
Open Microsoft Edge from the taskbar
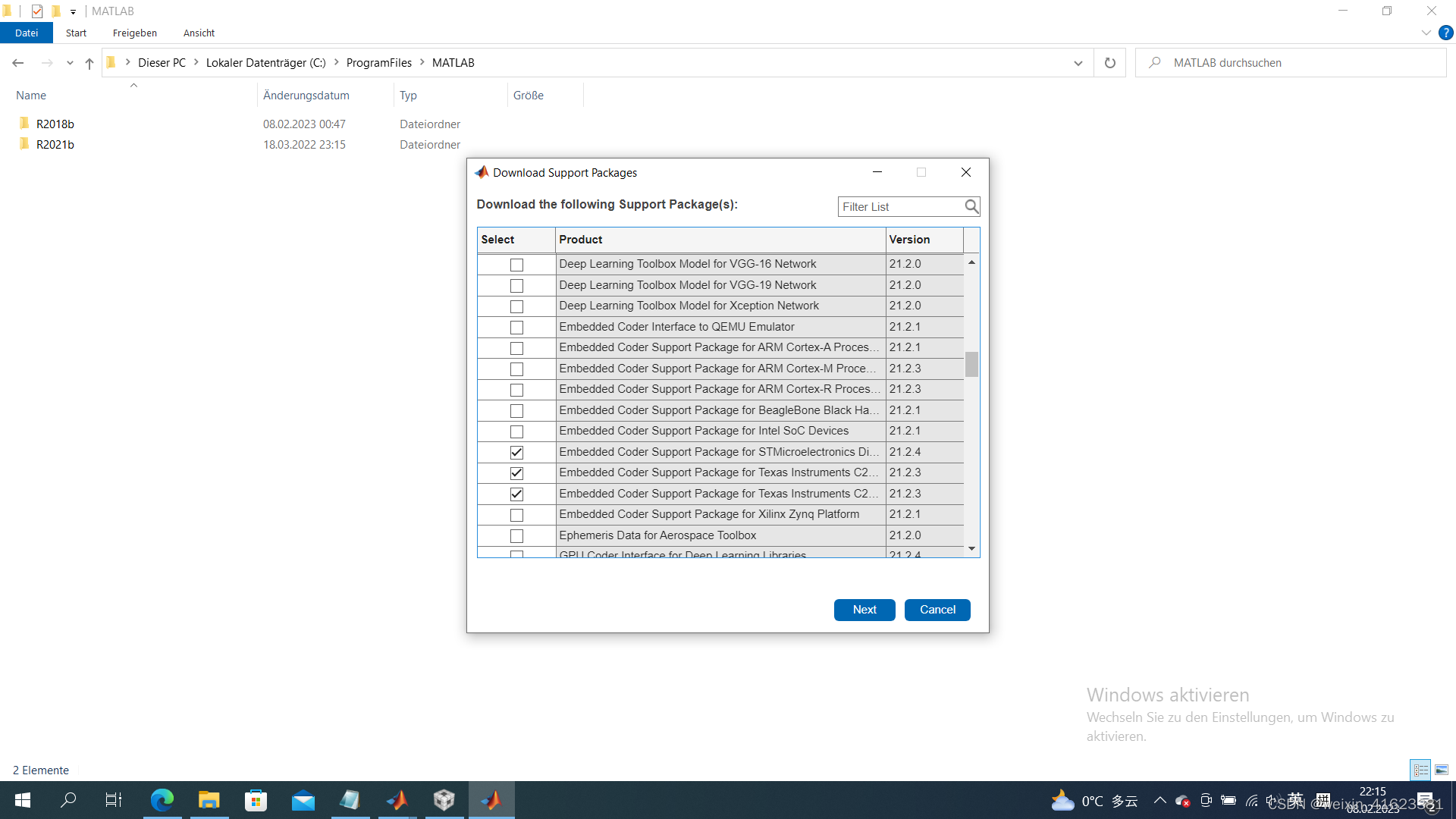pyautogui.click(x=162, y=800)
